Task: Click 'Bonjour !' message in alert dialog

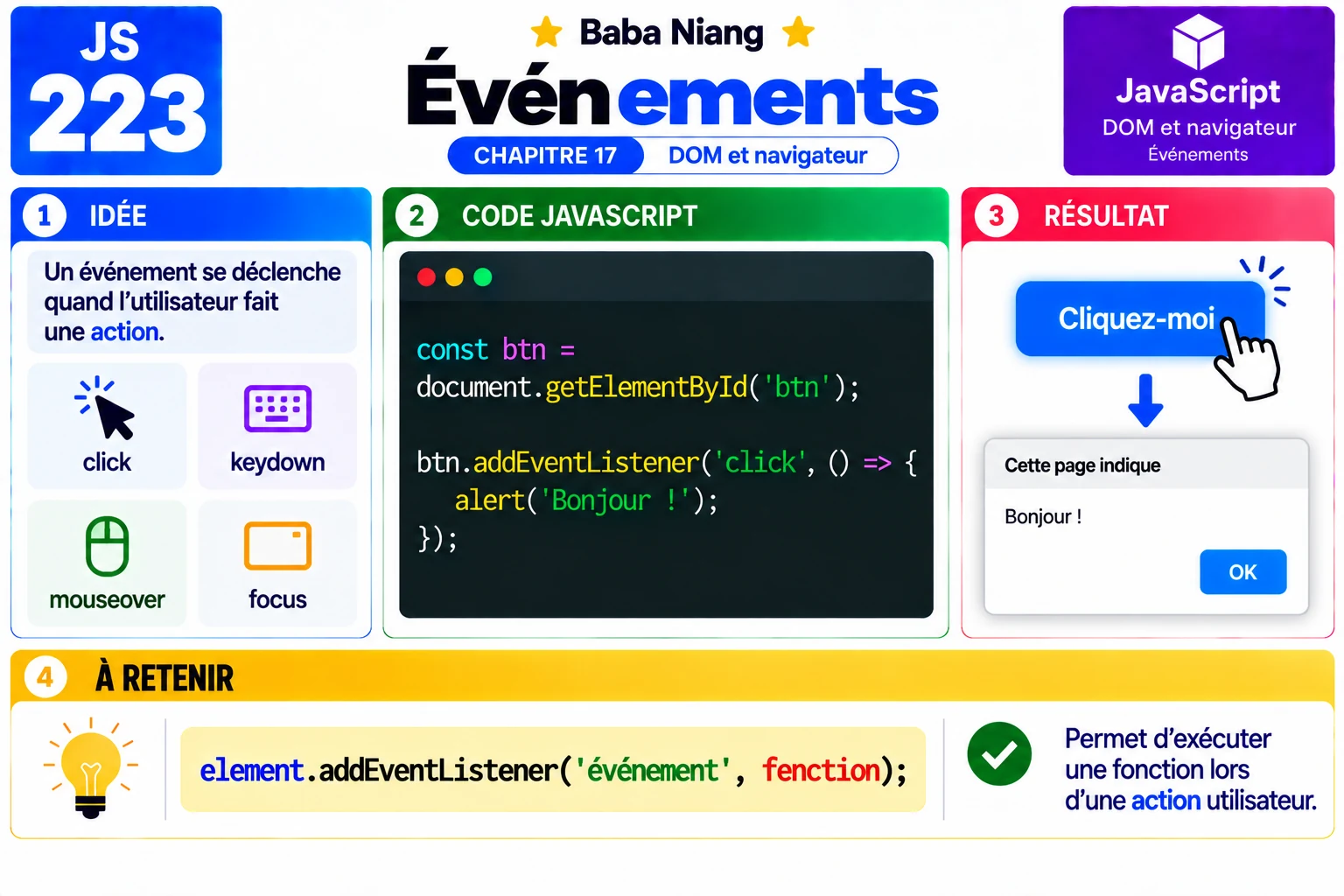Action: (1043, 517)
